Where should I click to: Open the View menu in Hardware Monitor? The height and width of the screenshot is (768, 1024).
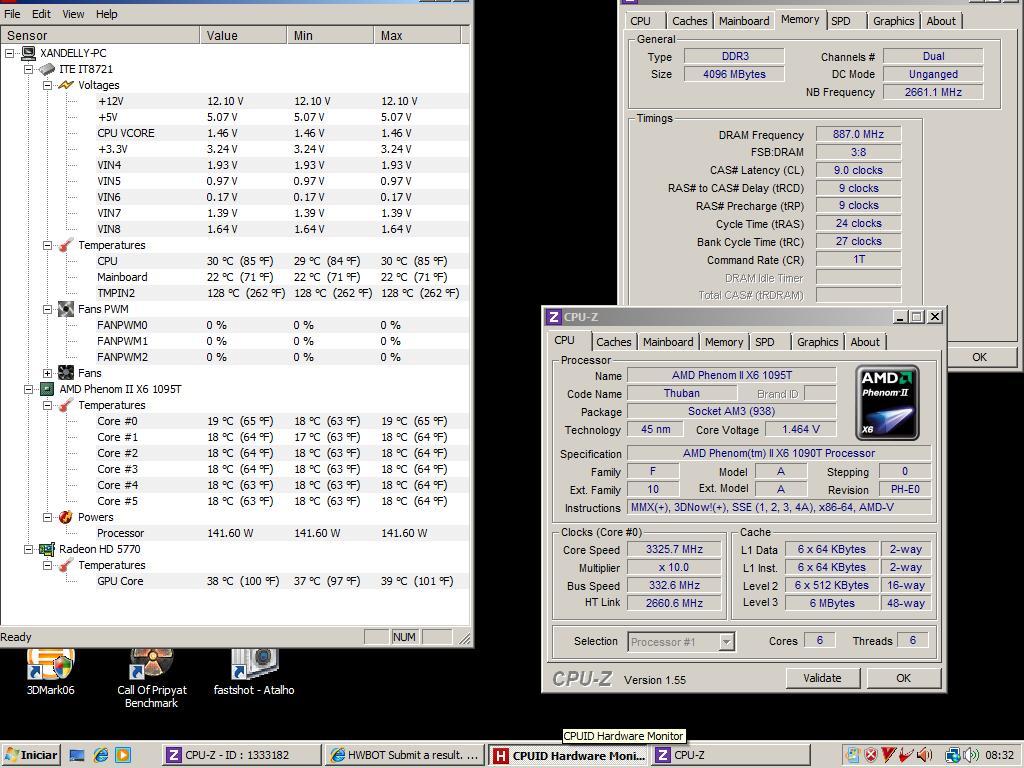(73, 14)
